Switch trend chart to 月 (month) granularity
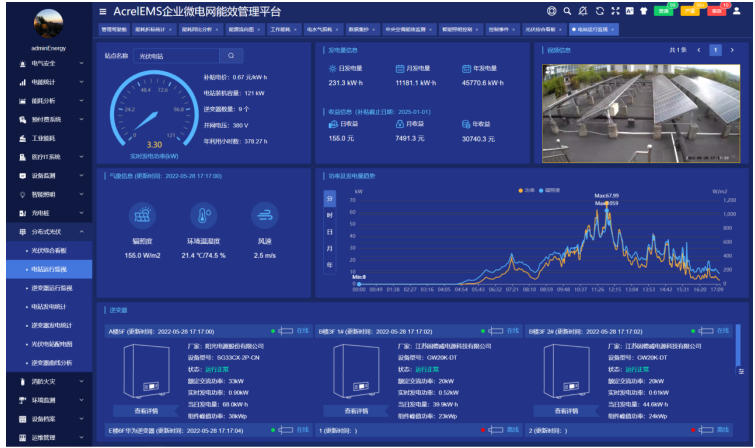 click(330, 249)
